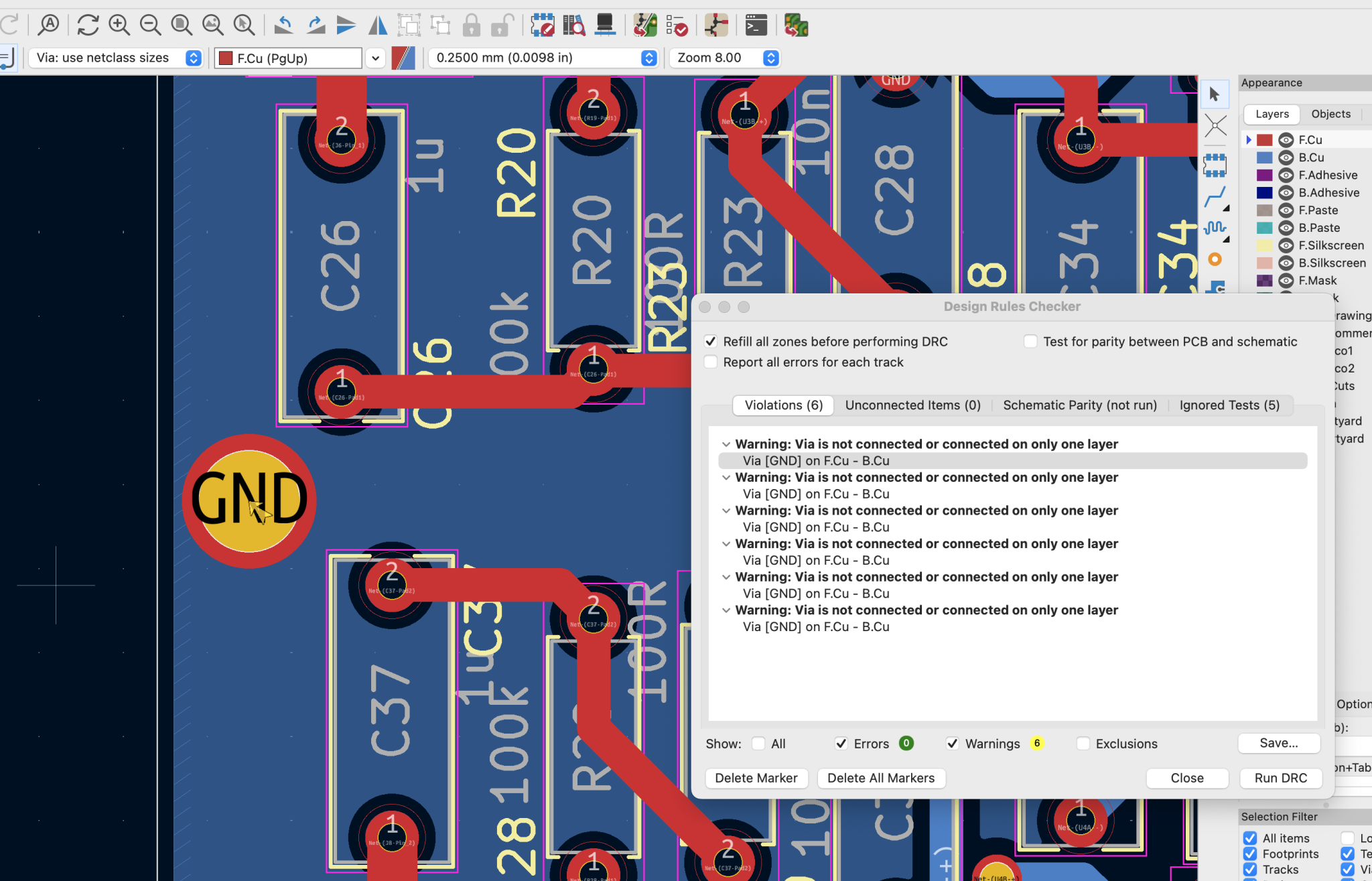Collapse the sixth violation warning row
The width and height of the screenshot is (1372, 881).
click(x=726, y=610)
